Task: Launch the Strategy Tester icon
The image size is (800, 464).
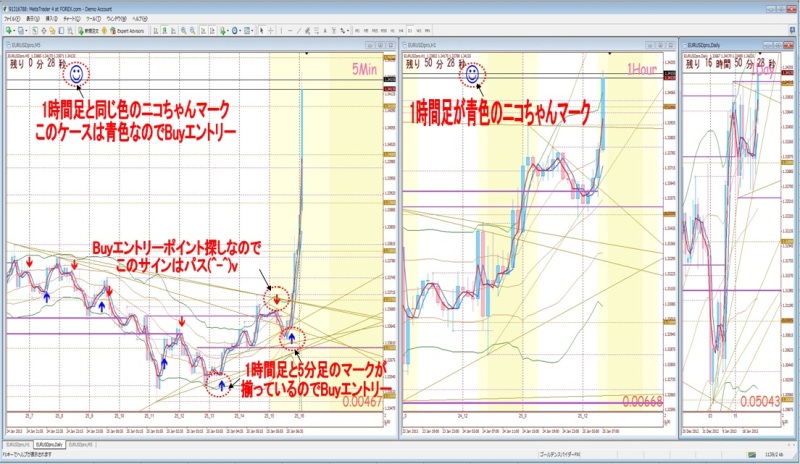Action: [x=70, y=31]
